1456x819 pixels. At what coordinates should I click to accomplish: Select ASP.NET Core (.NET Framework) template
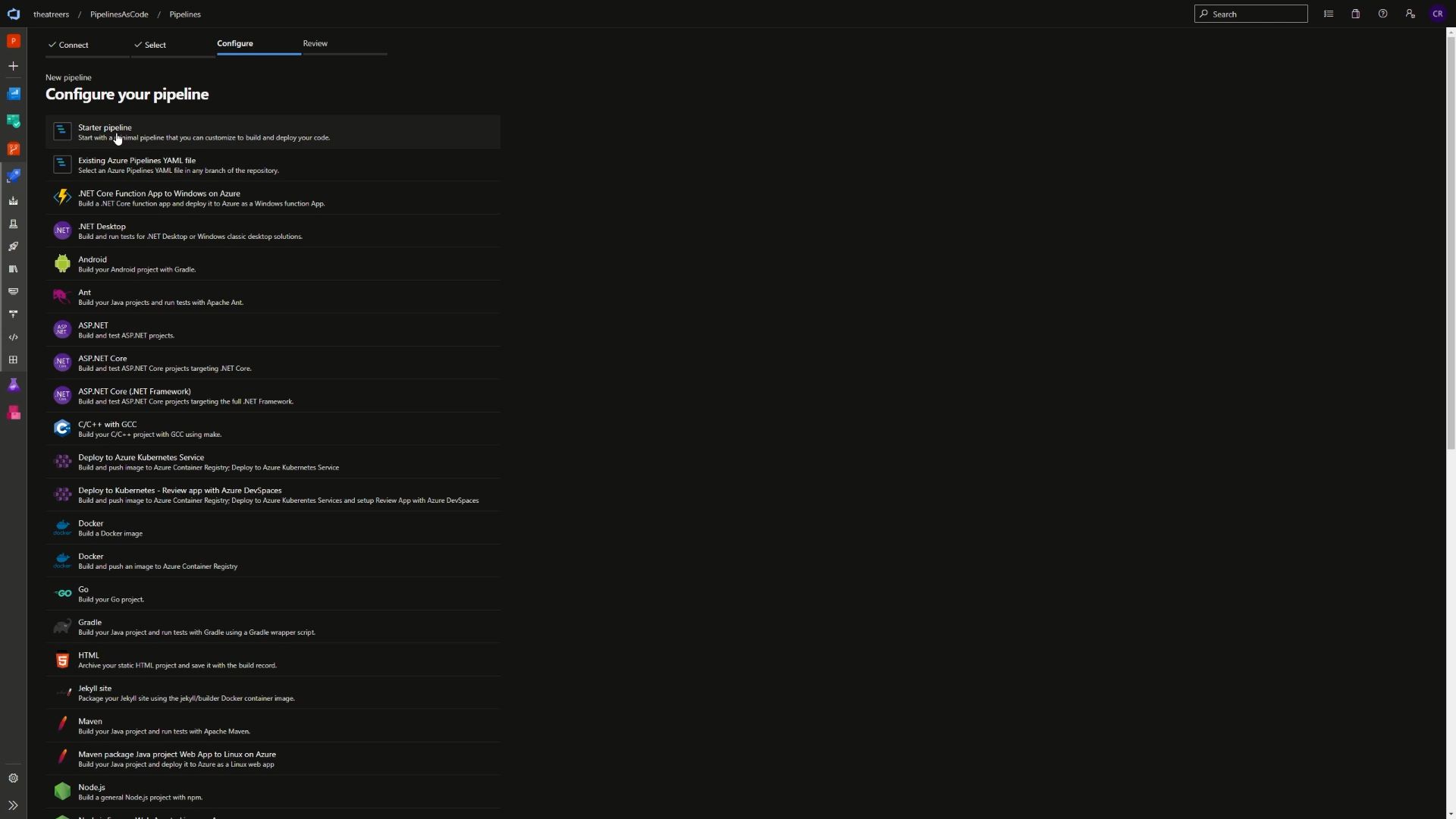[x=273, y=396]
